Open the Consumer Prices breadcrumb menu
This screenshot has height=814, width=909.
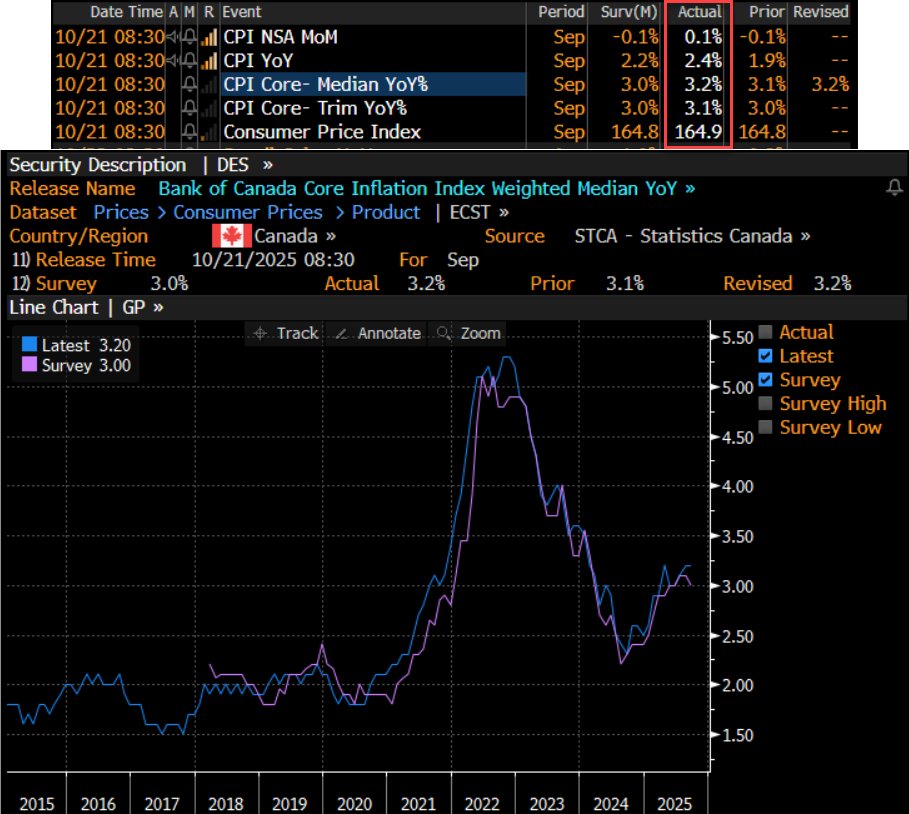coord(248,212)
